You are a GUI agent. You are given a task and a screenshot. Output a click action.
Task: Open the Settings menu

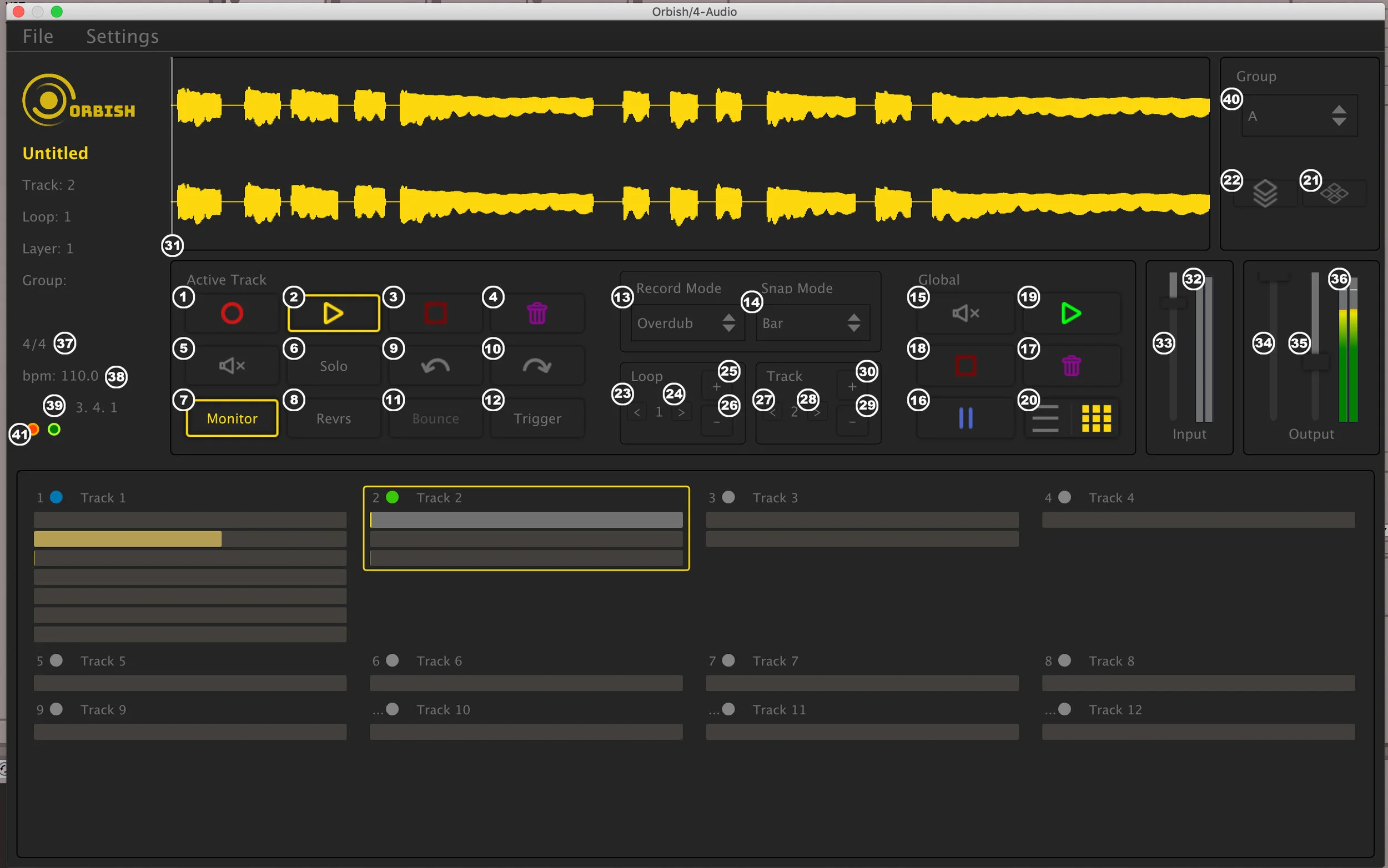tap(122, 36)
